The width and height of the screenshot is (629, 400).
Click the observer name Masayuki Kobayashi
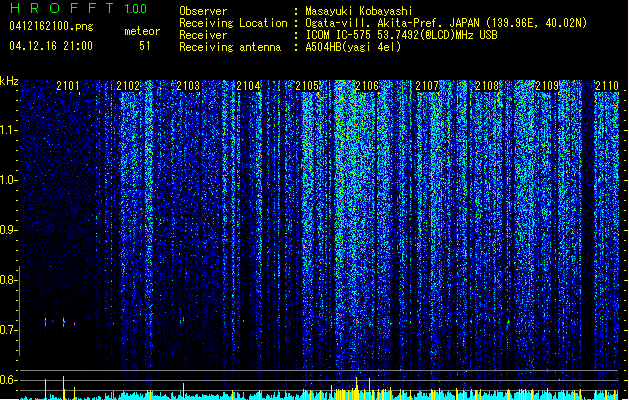(x=359, y=11)
